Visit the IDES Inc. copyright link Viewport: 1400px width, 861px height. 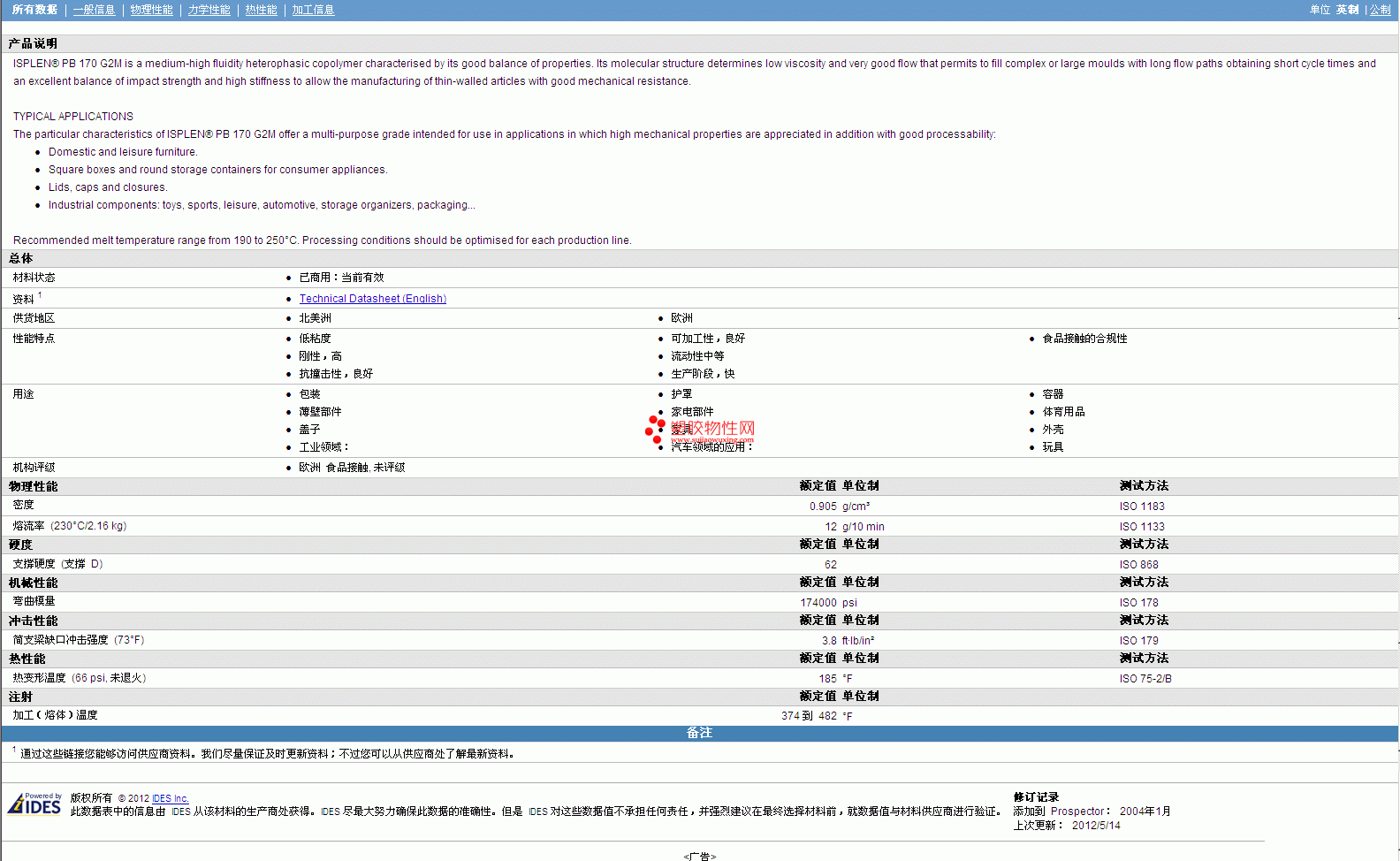tap(170, 798)
